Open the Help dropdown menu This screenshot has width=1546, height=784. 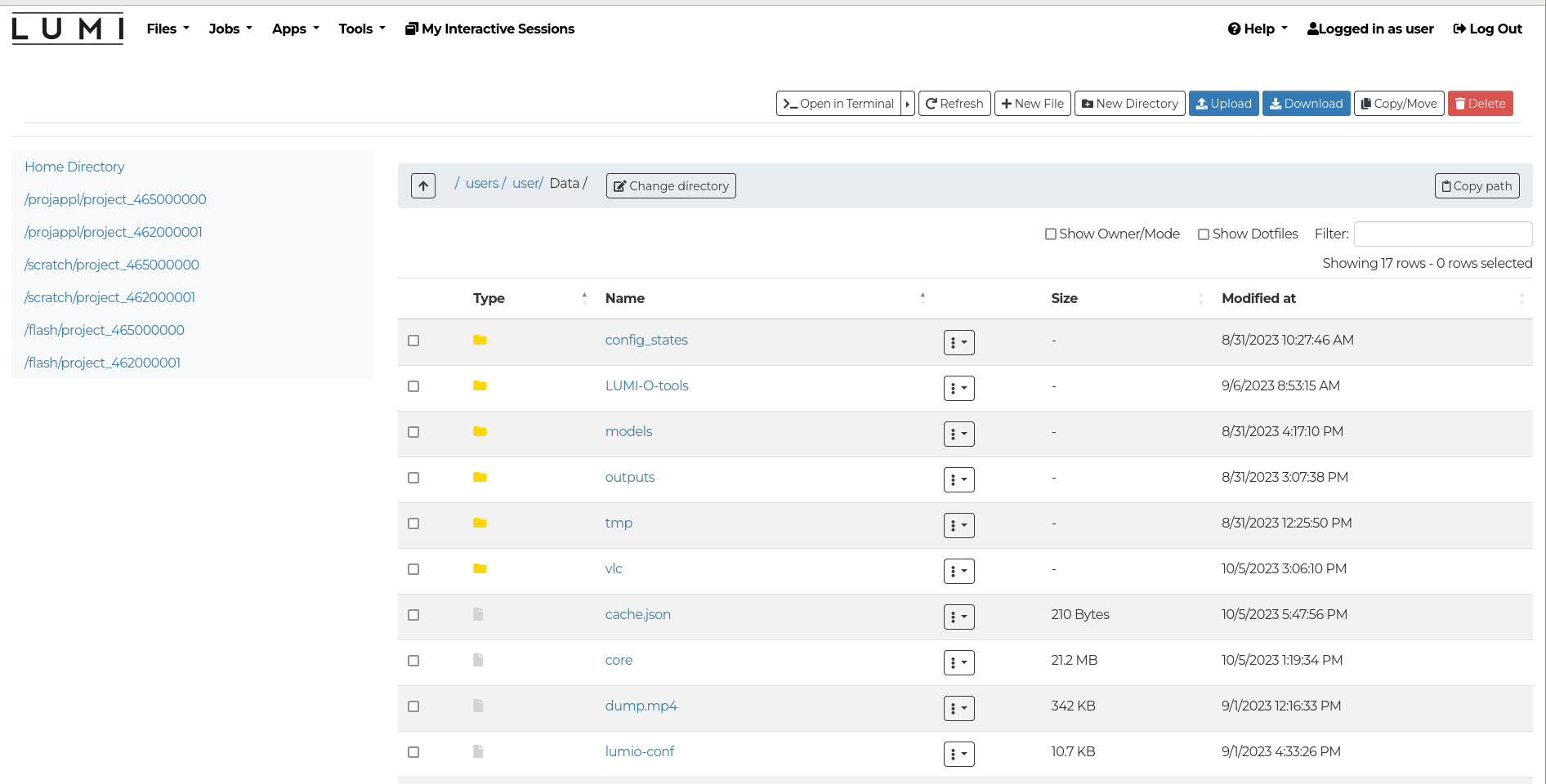tap(1256, 29)
